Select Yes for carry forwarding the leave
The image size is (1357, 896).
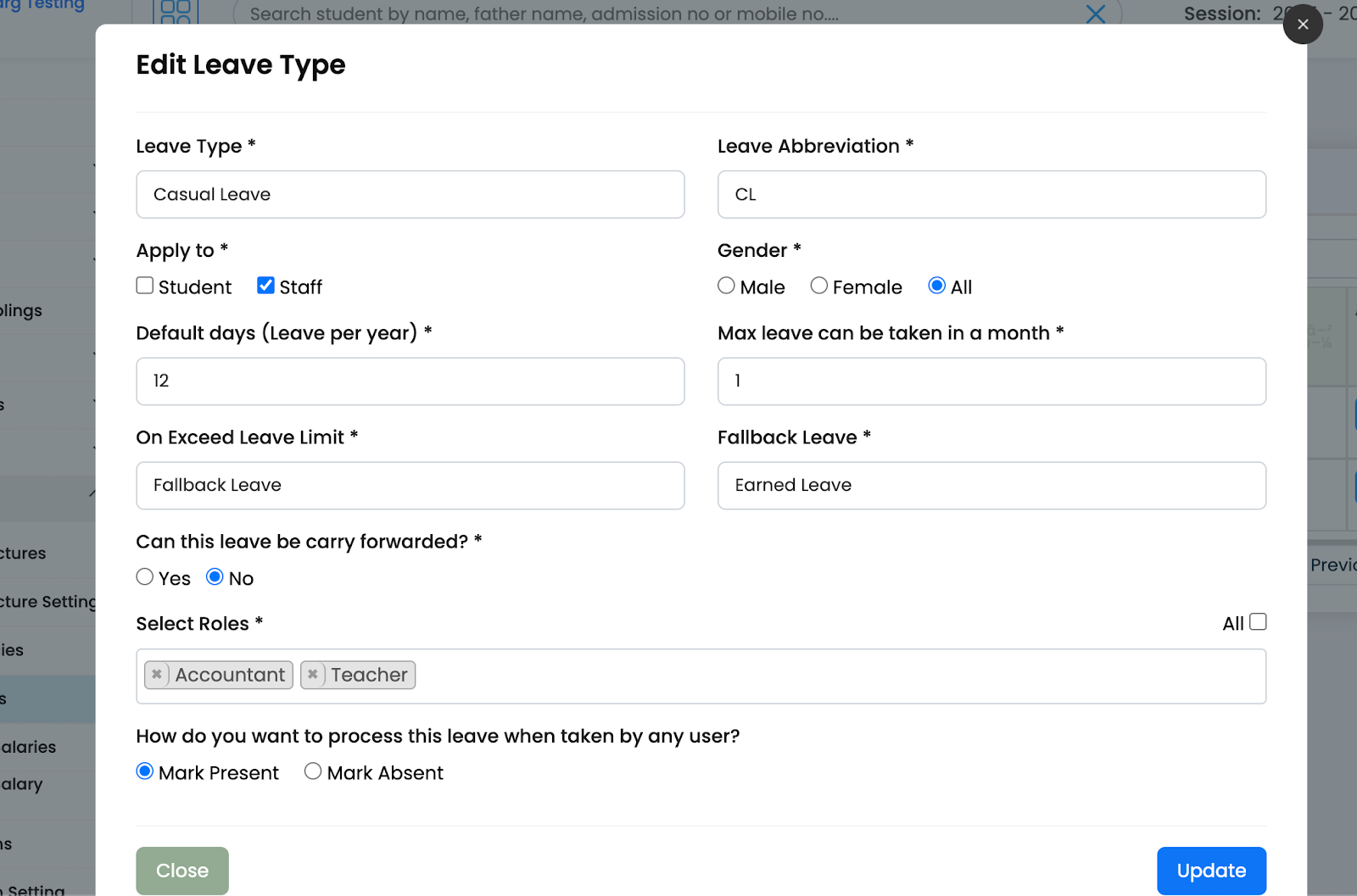coord(144,576)
